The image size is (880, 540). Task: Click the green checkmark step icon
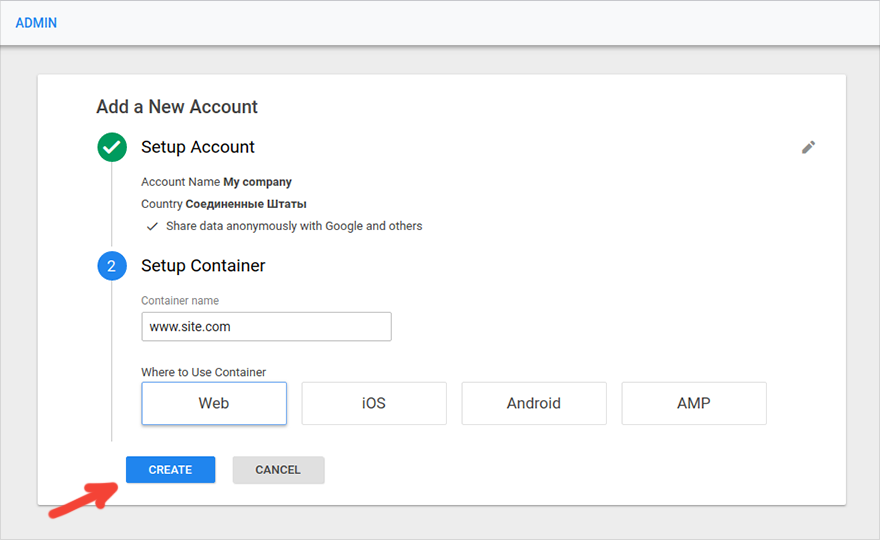click(112, 147)
